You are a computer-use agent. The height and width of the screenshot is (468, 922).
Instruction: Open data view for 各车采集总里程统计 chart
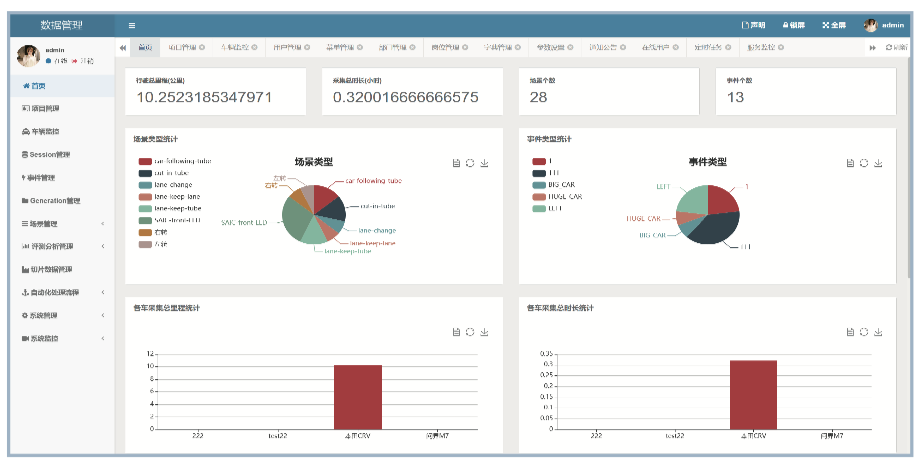point(456,332)
